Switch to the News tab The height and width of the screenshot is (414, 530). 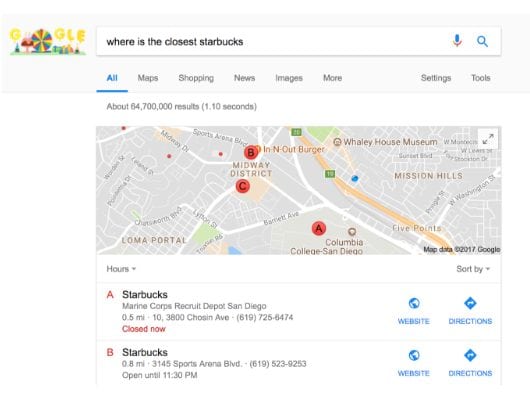point(244,78)
